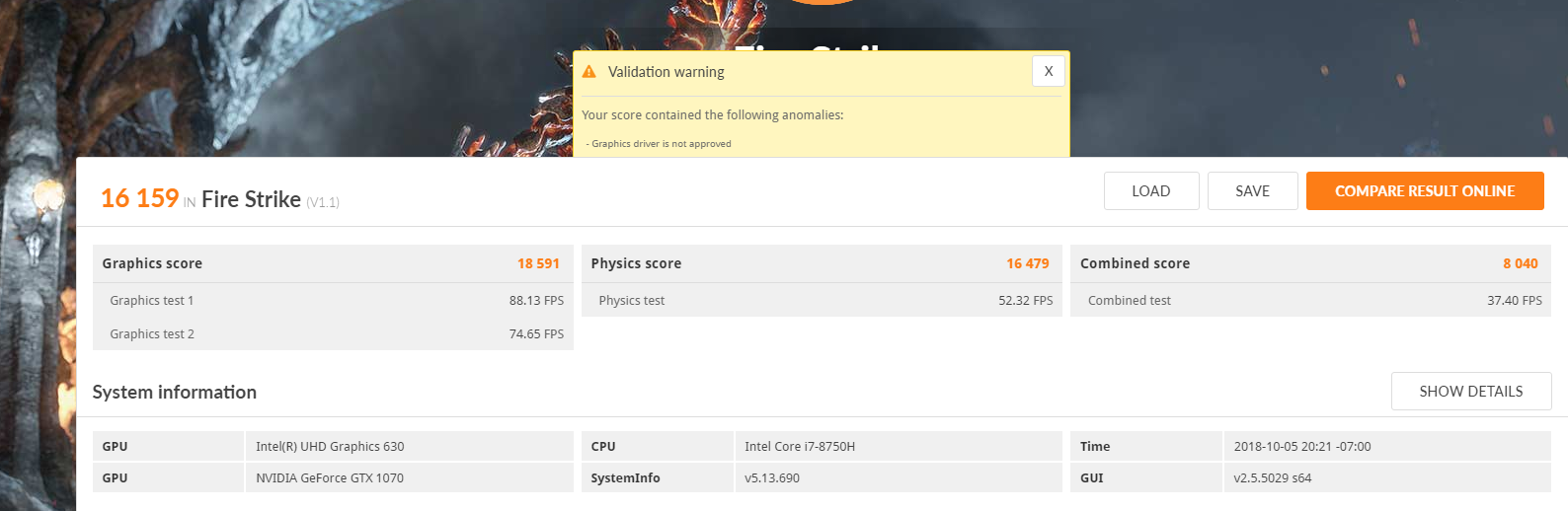The height and width of the screenshot is (511, 1568).
Task: Click NVIDIA GeForce GTX 1070 value
Action: [x=330, y=478]
